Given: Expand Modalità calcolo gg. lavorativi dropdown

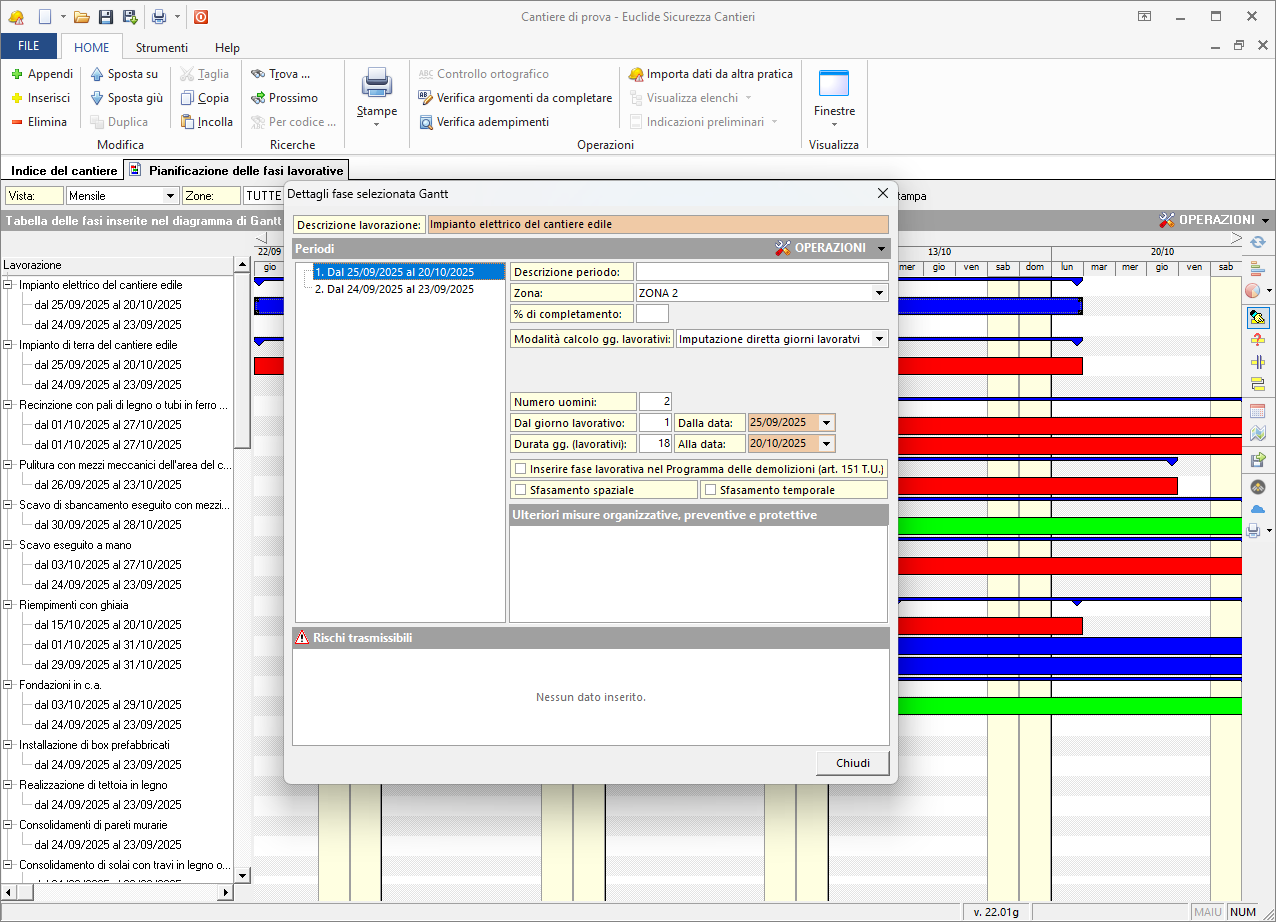Looking at the screenshot, I should (879, 339).
